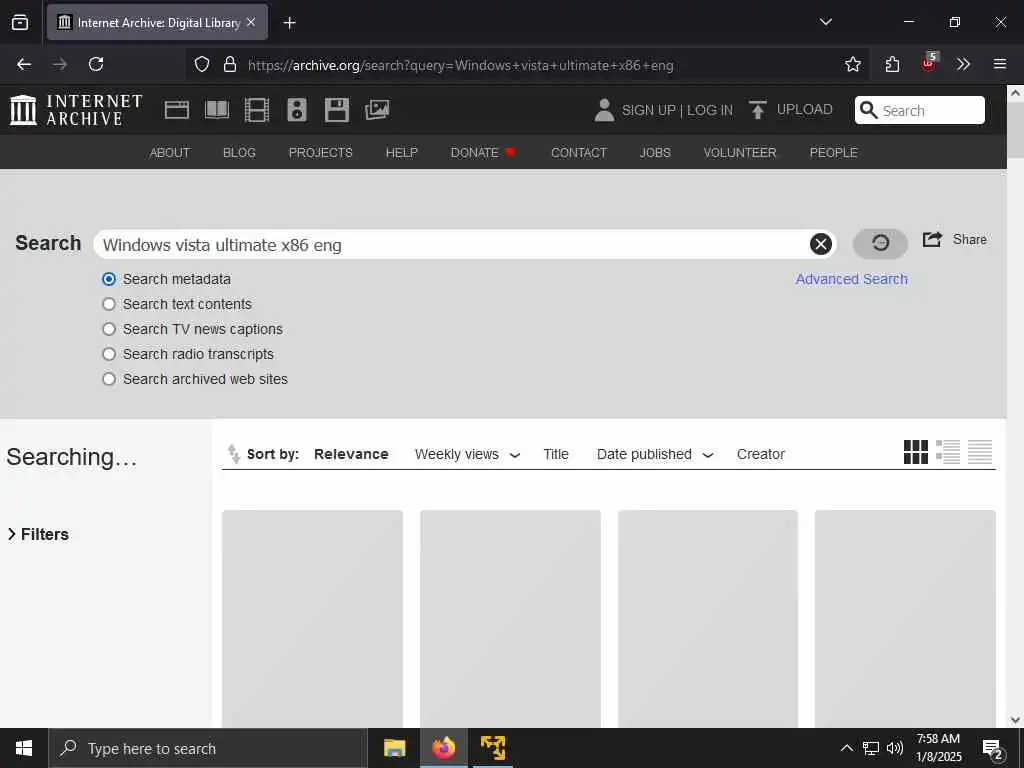Select Search archived web sites option
The height and width of the screenshot is (768, 1024).
(109, 379)
